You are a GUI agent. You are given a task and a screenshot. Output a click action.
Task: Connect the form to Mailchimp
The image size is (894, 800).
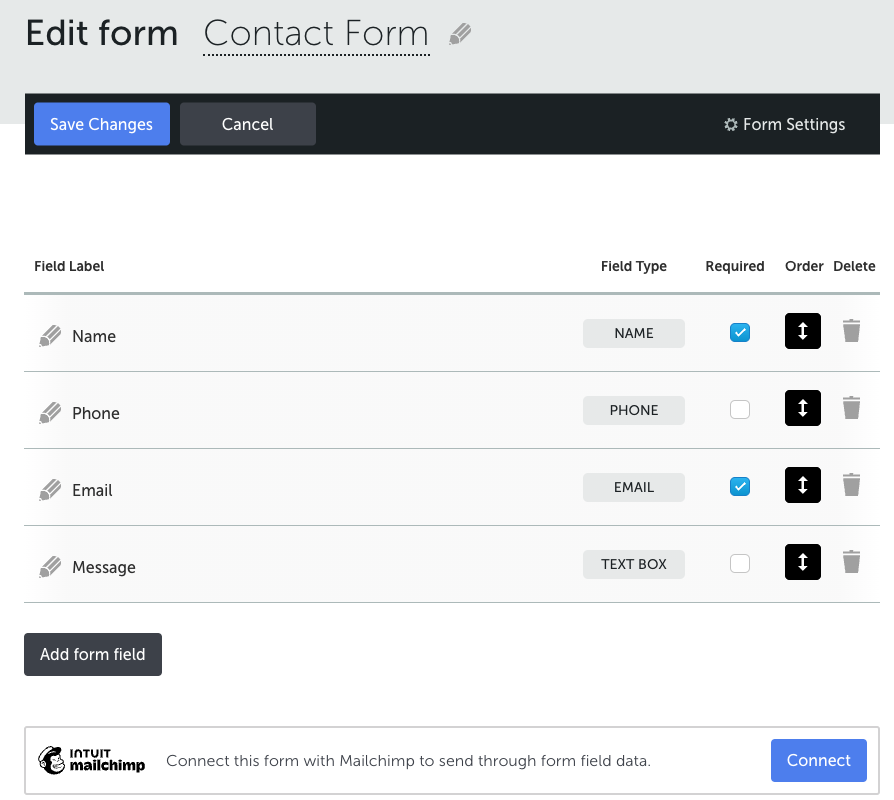(x=819, y=760)
